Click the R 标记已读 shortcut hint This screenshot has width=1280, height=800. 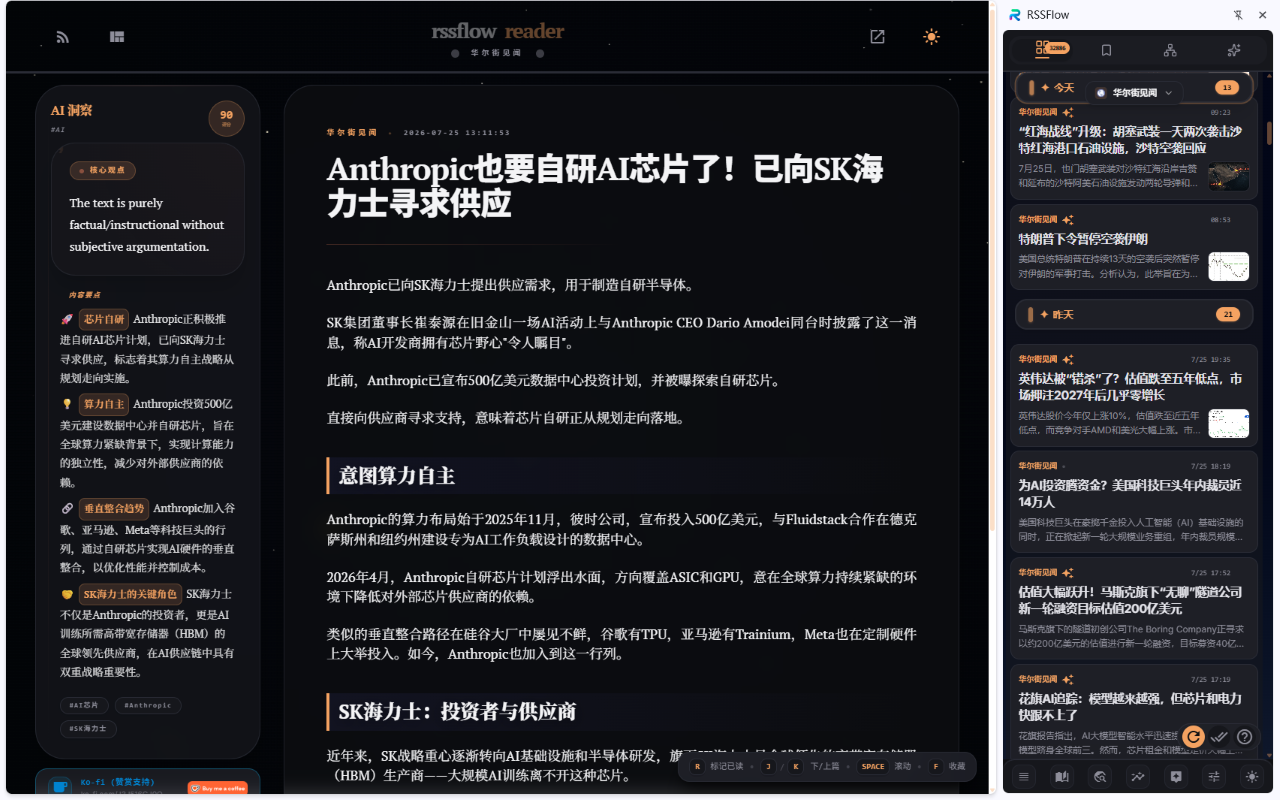coord(718,766)
